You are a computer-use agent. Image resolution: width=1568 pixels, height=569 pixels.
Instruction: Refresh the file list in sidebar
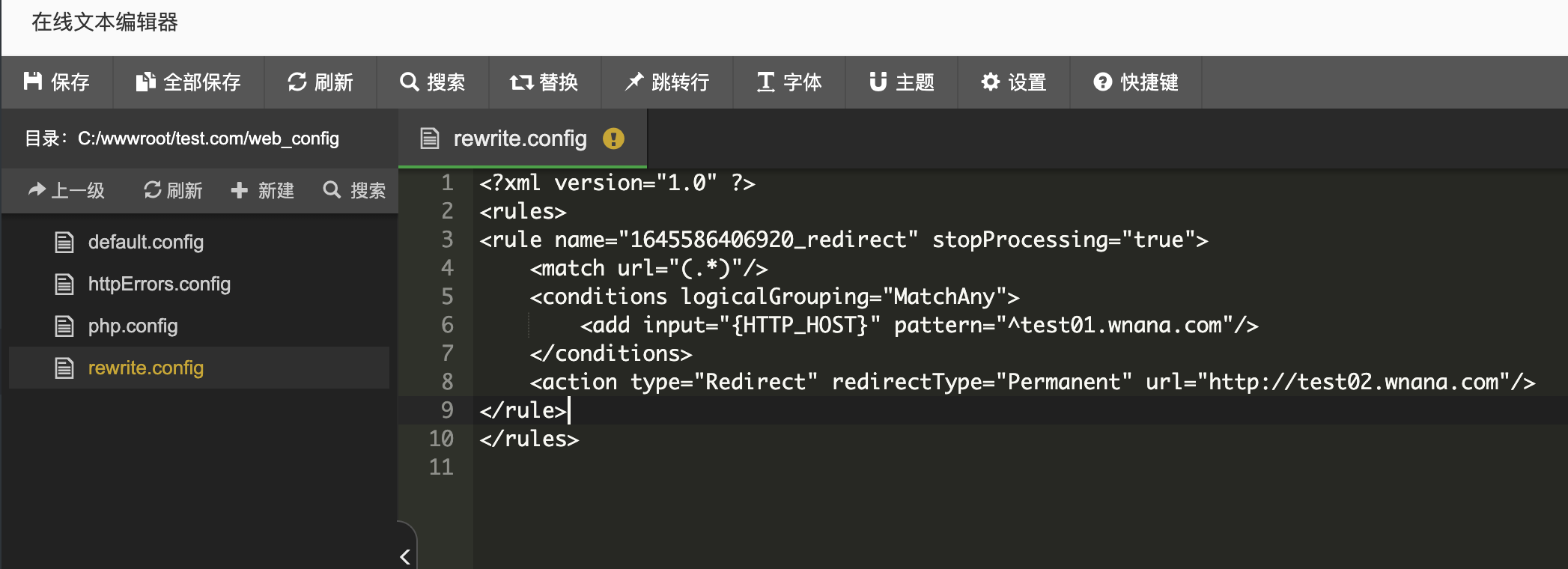pos(173,190)
